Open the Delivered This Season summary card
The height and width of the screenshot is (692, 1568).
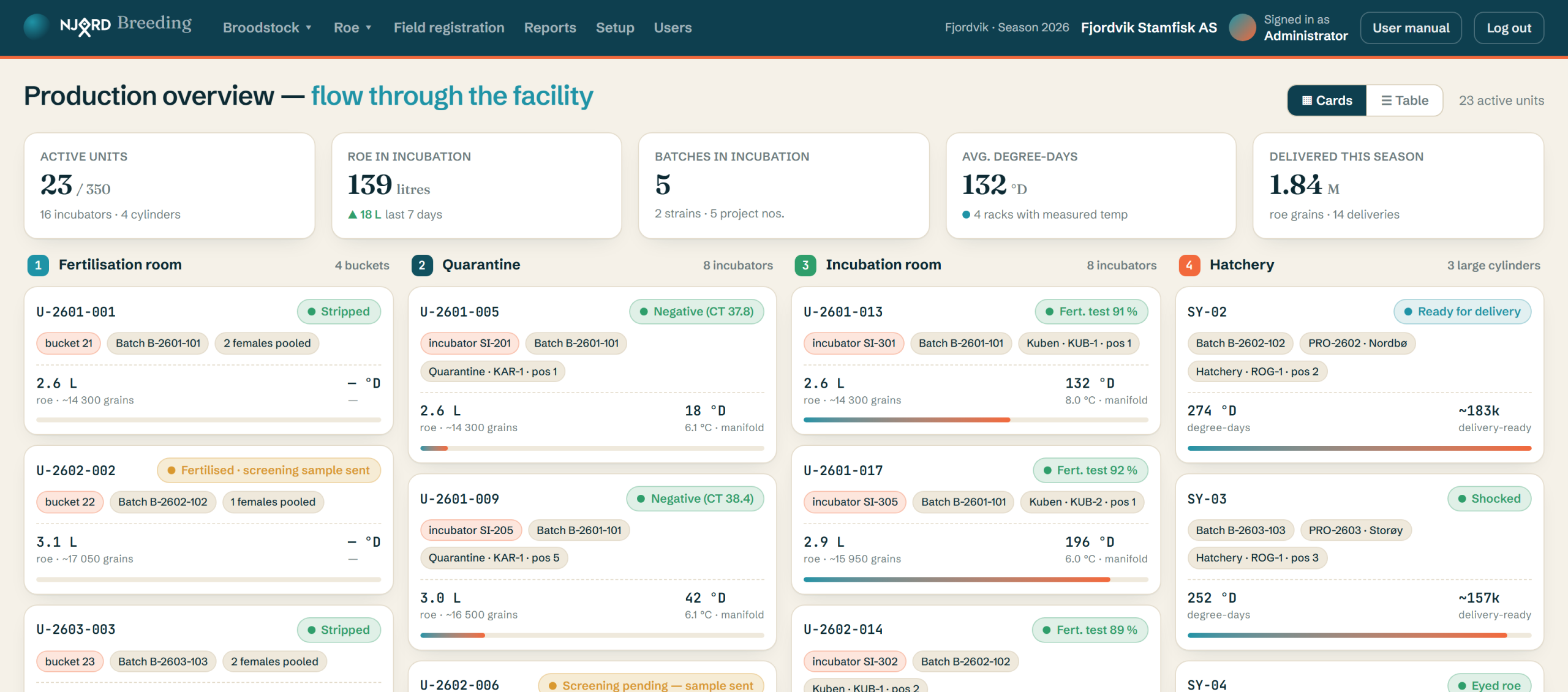[1398, 186]
